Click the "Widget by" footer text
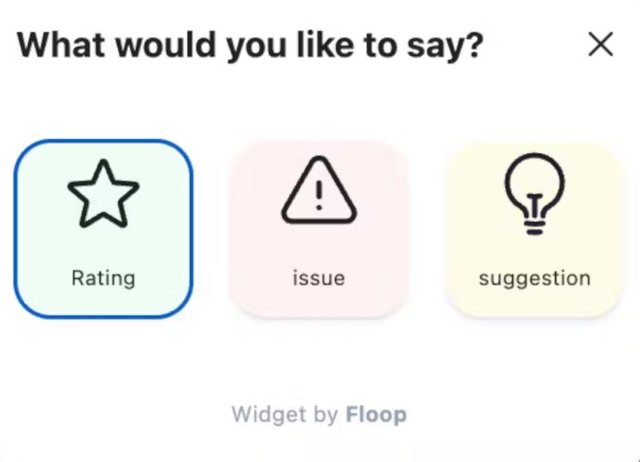 coord(284,415)
